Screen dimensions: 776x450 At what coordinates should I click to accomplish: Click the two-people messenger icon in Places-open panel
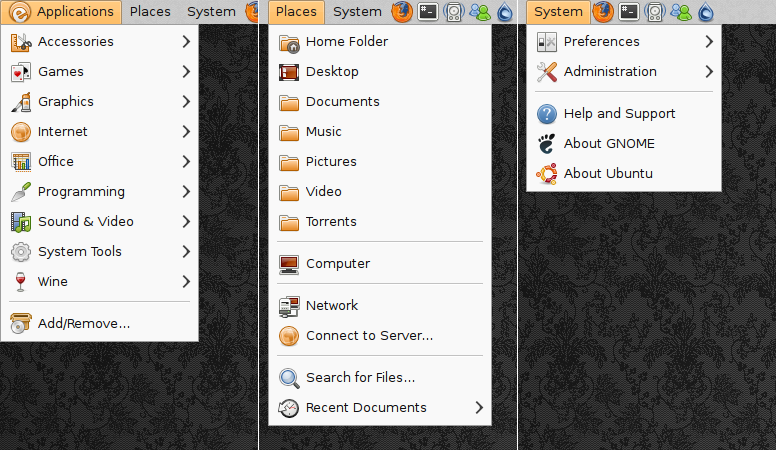pos(480,12)
